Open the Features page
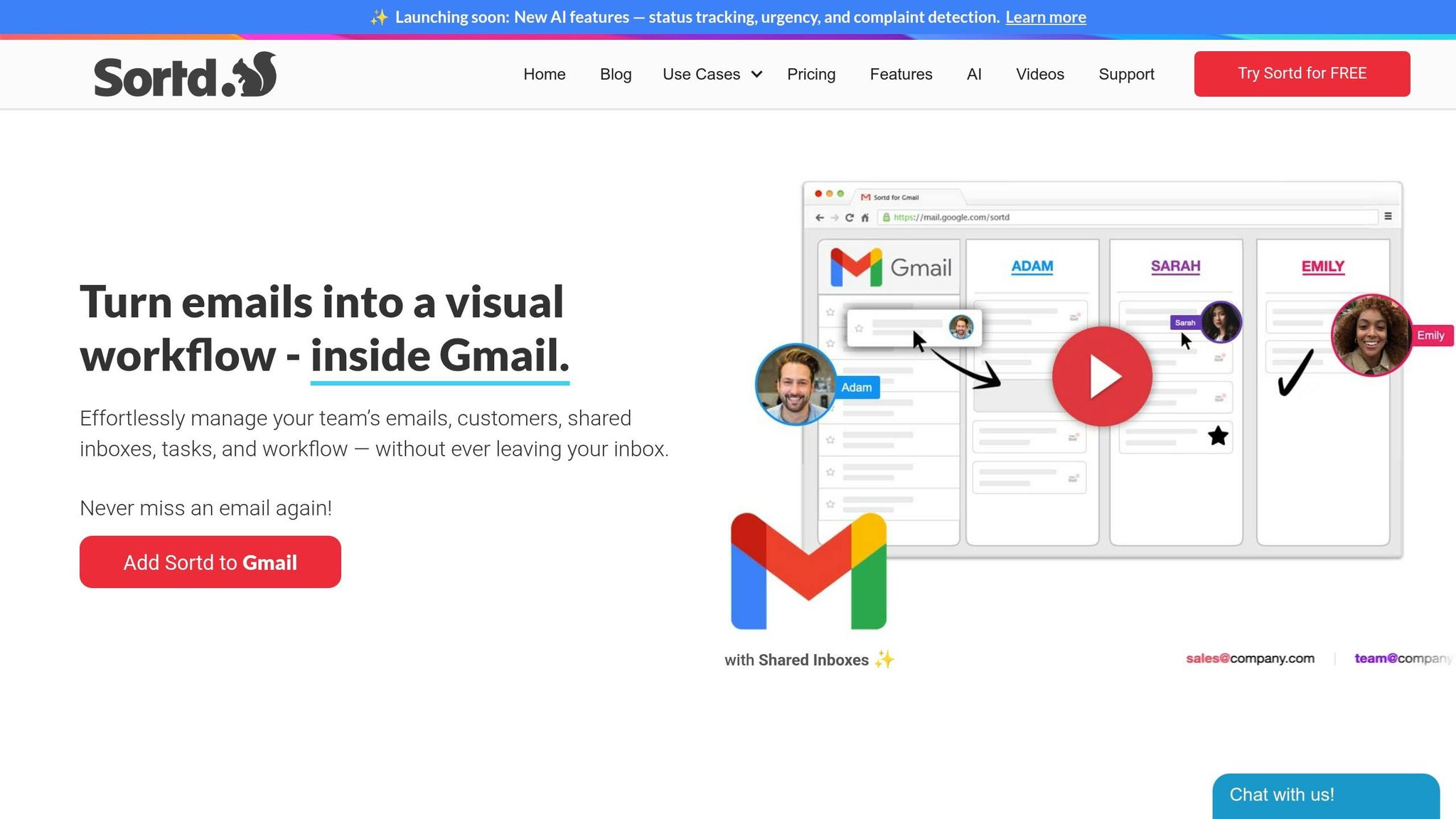Viewport: 1456px width, 819px height. (x=901, y=74)
